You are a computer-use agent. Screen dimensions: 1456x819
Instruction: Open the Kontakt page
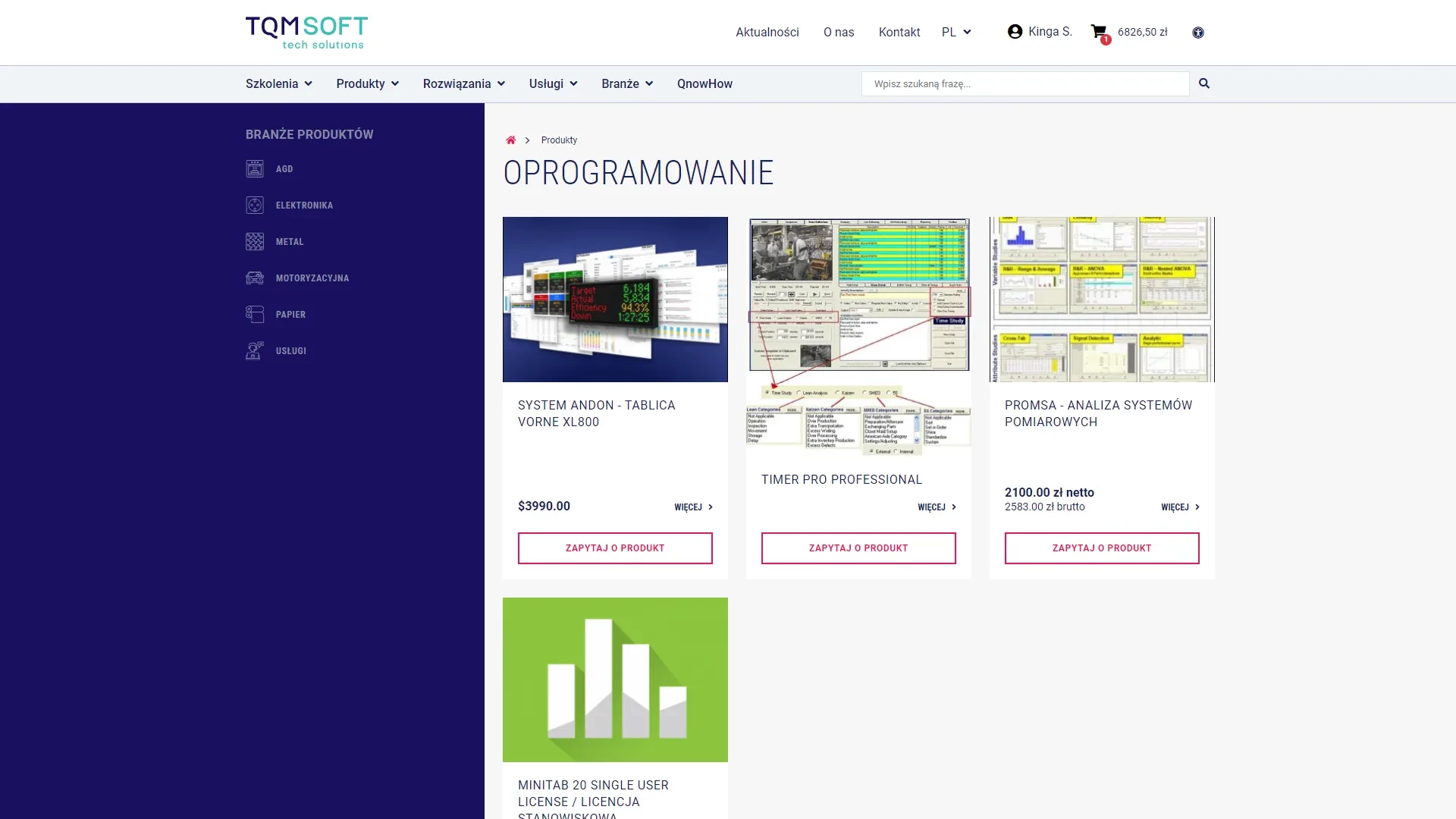pyautogui.click(x=899, y=32)
